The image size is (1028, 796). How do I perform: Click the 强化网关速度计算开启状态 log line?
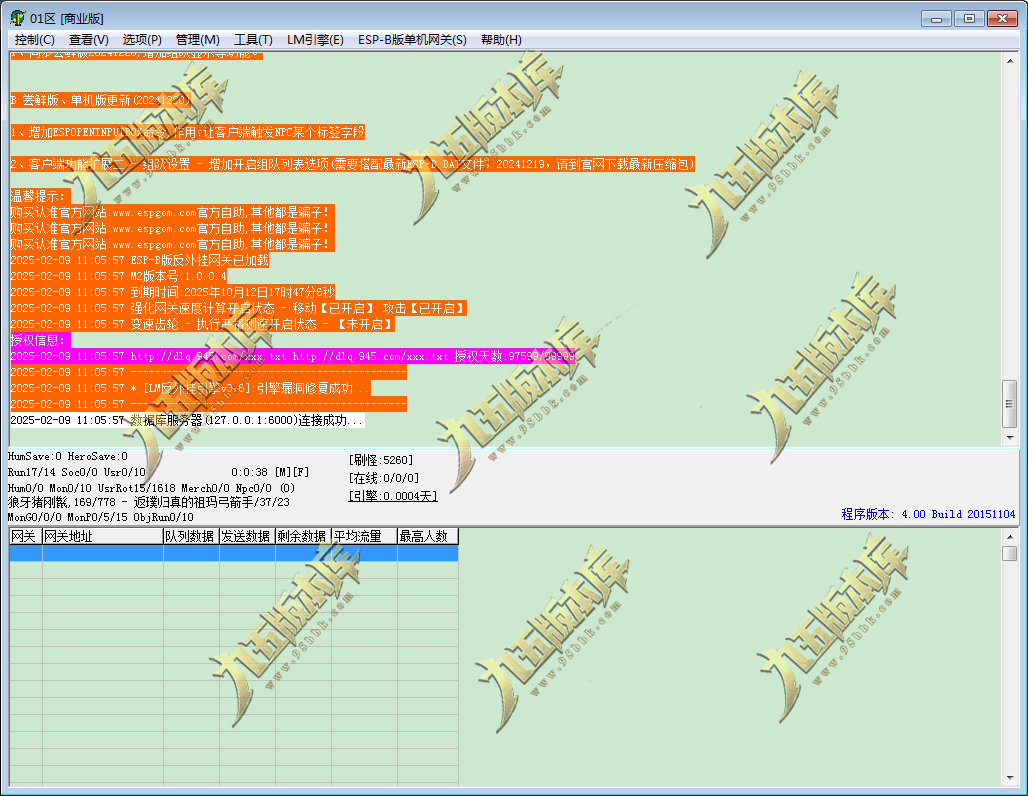coord(238,308)
